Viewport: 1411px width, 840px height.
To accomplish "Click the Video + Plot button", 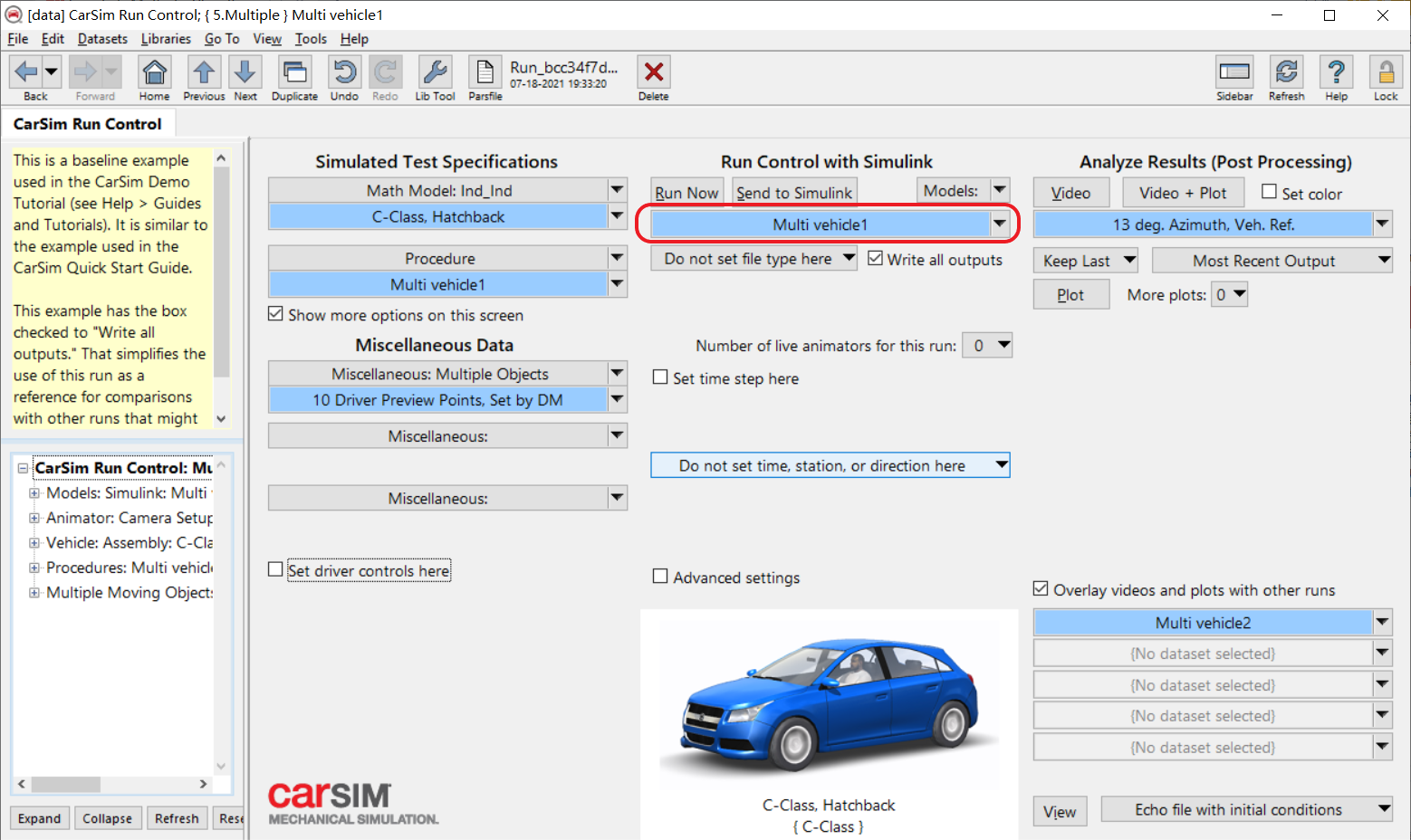I will tap(1183, 192).
